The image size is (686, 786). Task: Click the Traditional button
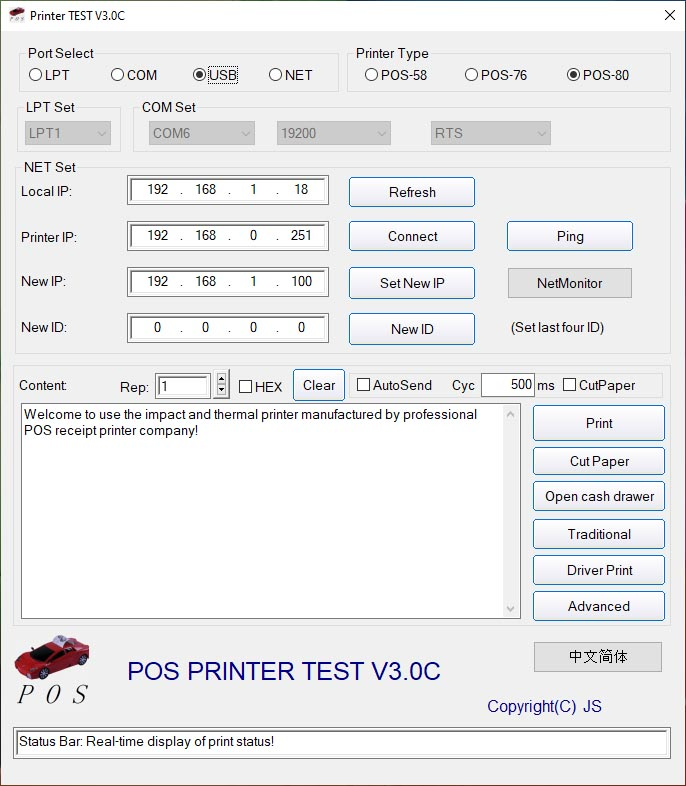599,534
